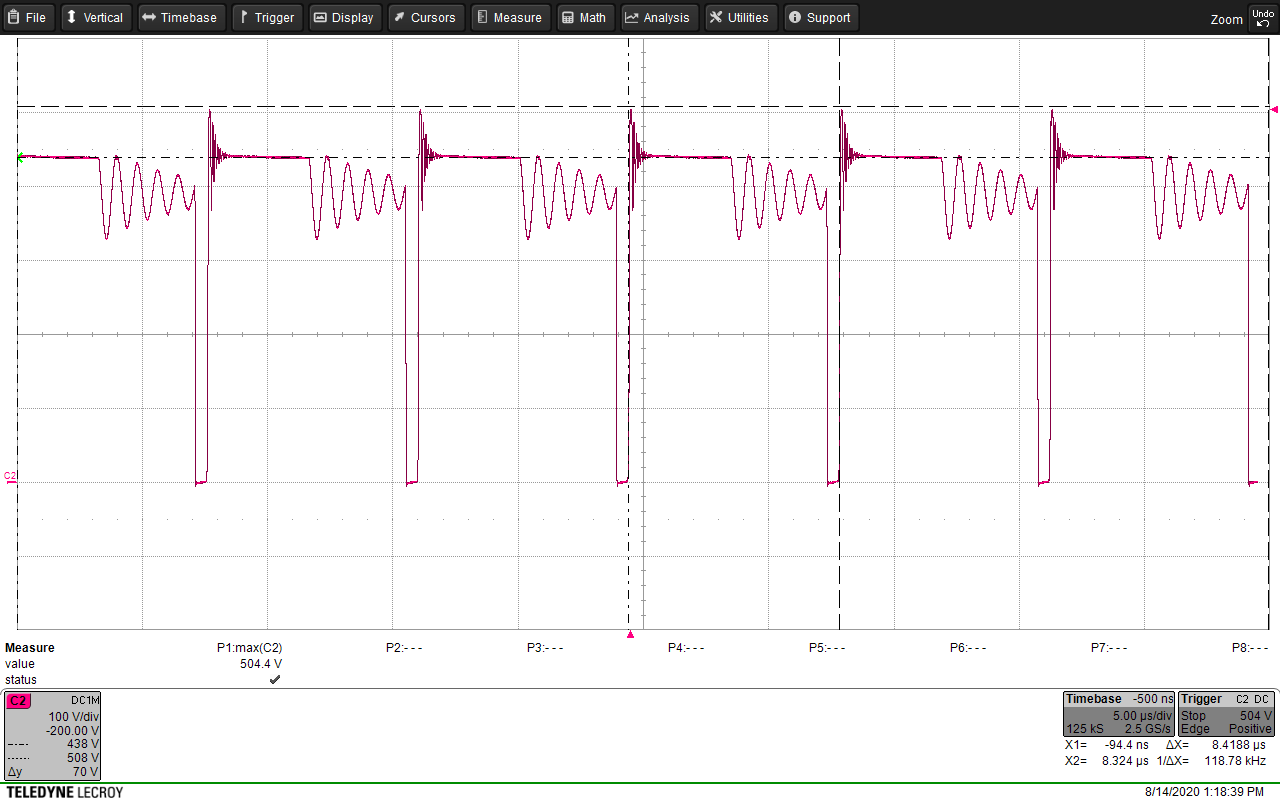The image size is (1280, 800).
Task: Click the X1 -94.4 ns cursor readout
Action: [1105, 746]
